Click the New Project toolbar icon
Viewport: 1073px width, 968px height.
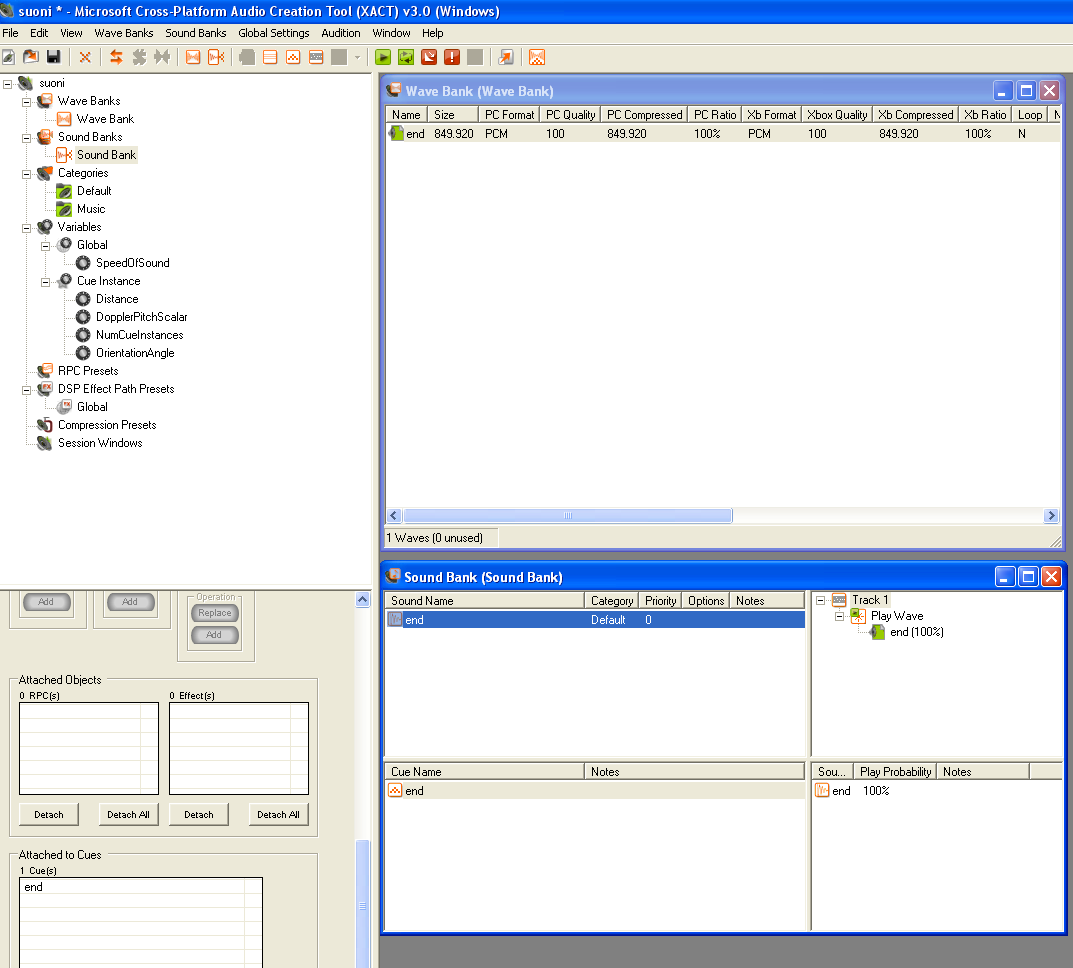click(8, 57)
